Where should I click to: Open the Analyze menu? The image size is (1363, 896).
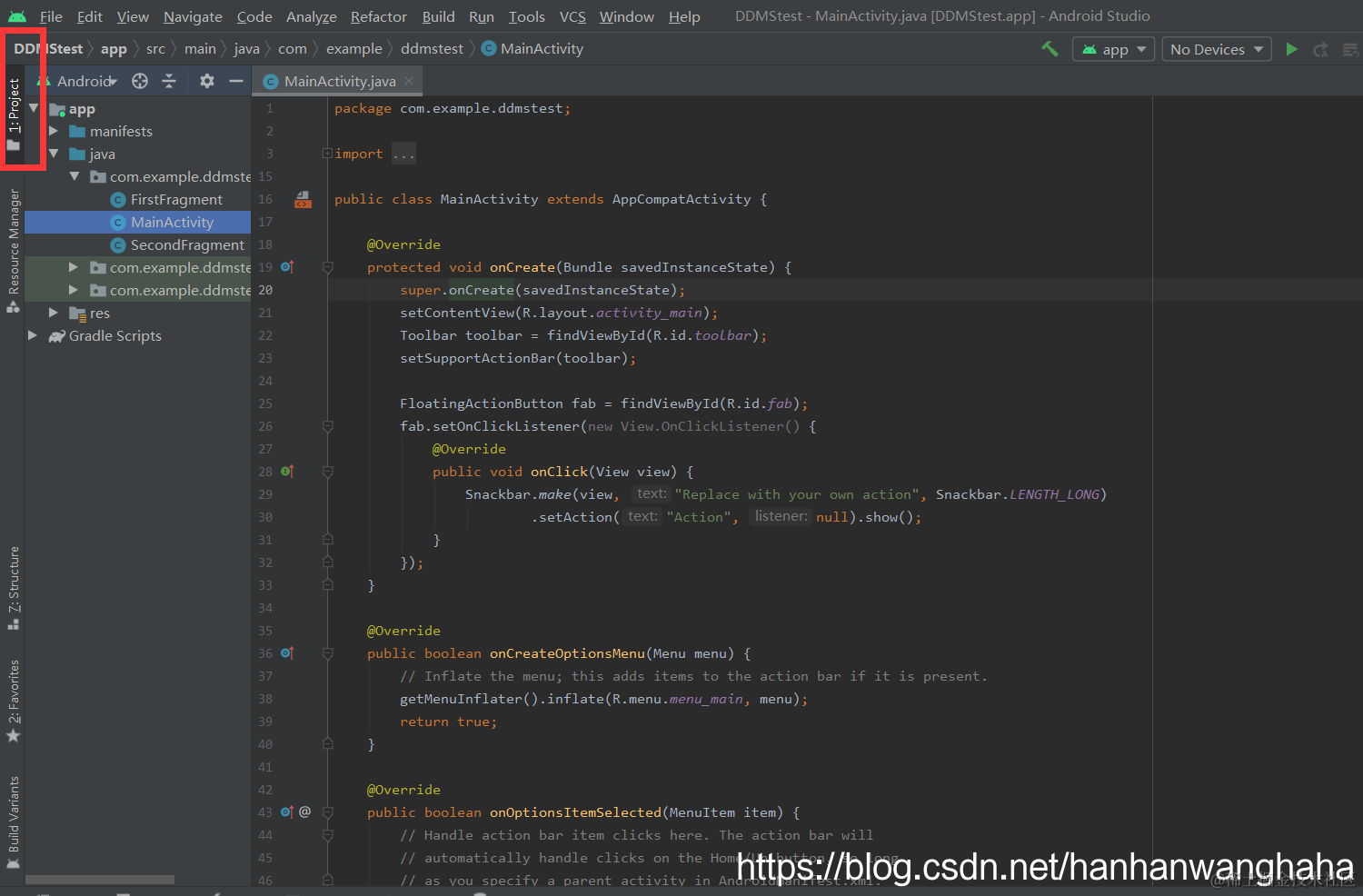(x=312, y=16)
